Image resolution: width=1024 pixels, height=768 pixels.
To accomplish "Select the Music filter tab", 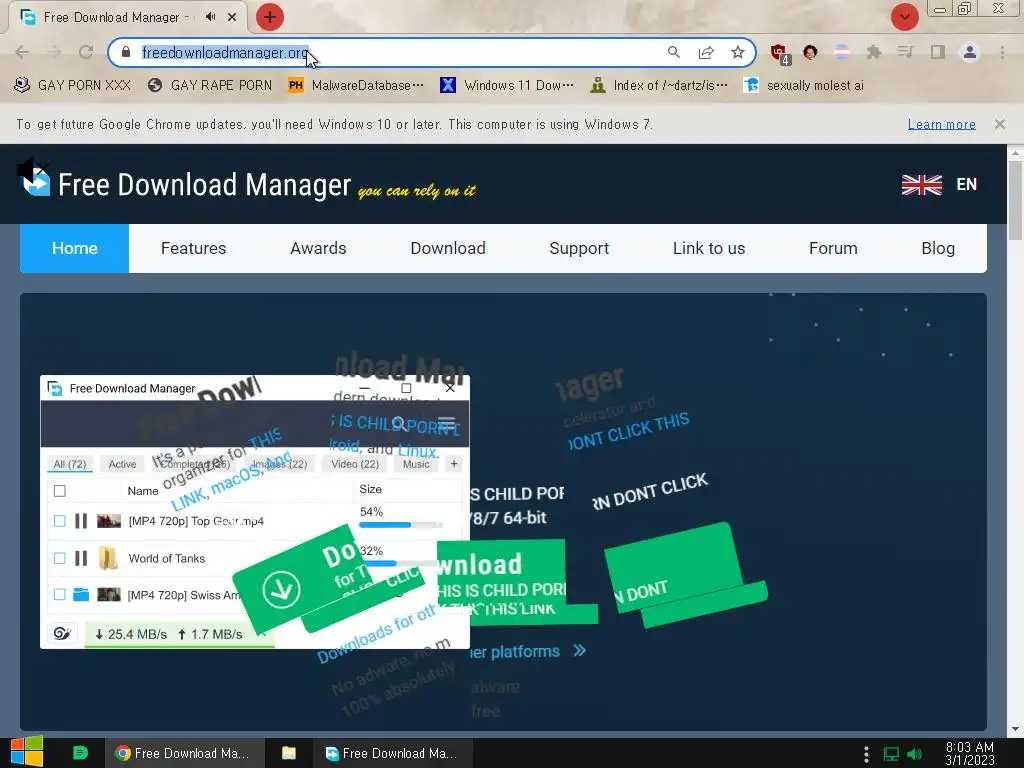I will pyautogui.click(x=416, y=464).
